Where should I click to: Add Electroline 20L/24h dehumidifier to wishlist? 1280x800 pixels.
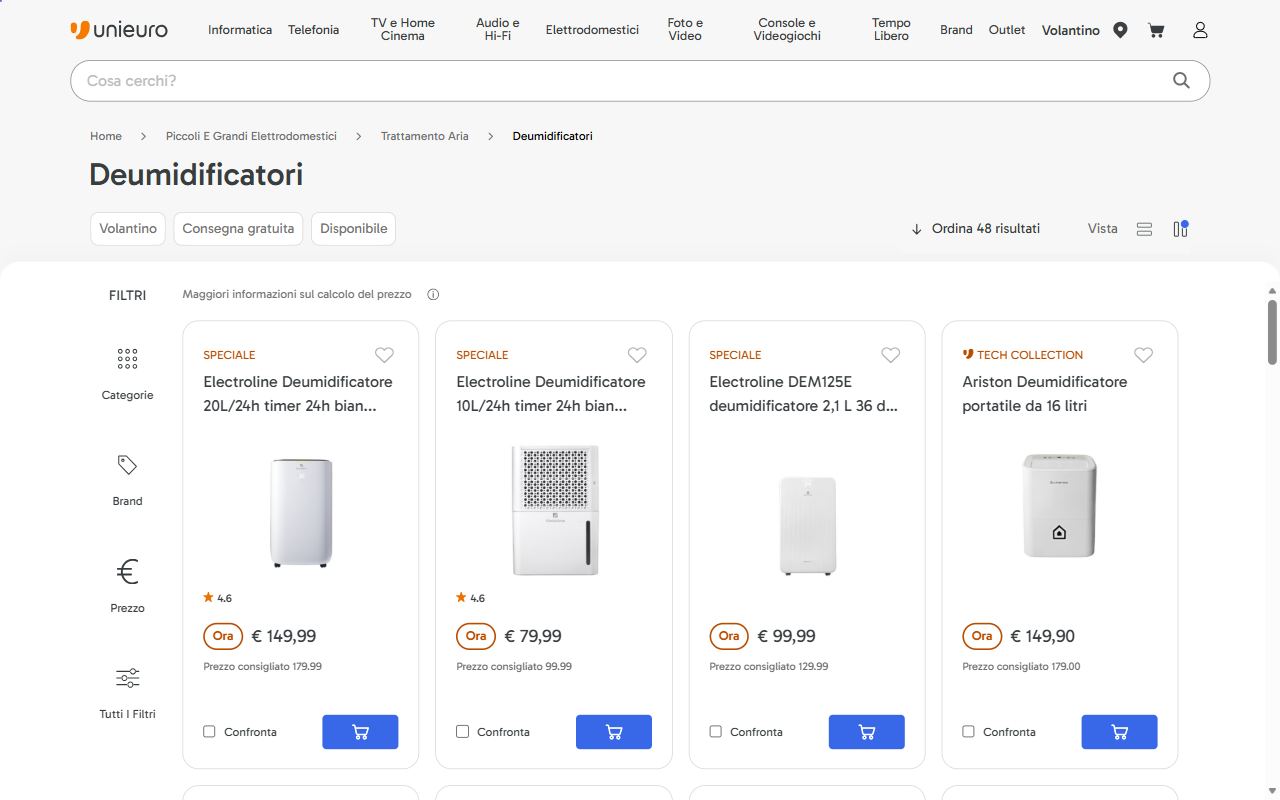(384, 355)
